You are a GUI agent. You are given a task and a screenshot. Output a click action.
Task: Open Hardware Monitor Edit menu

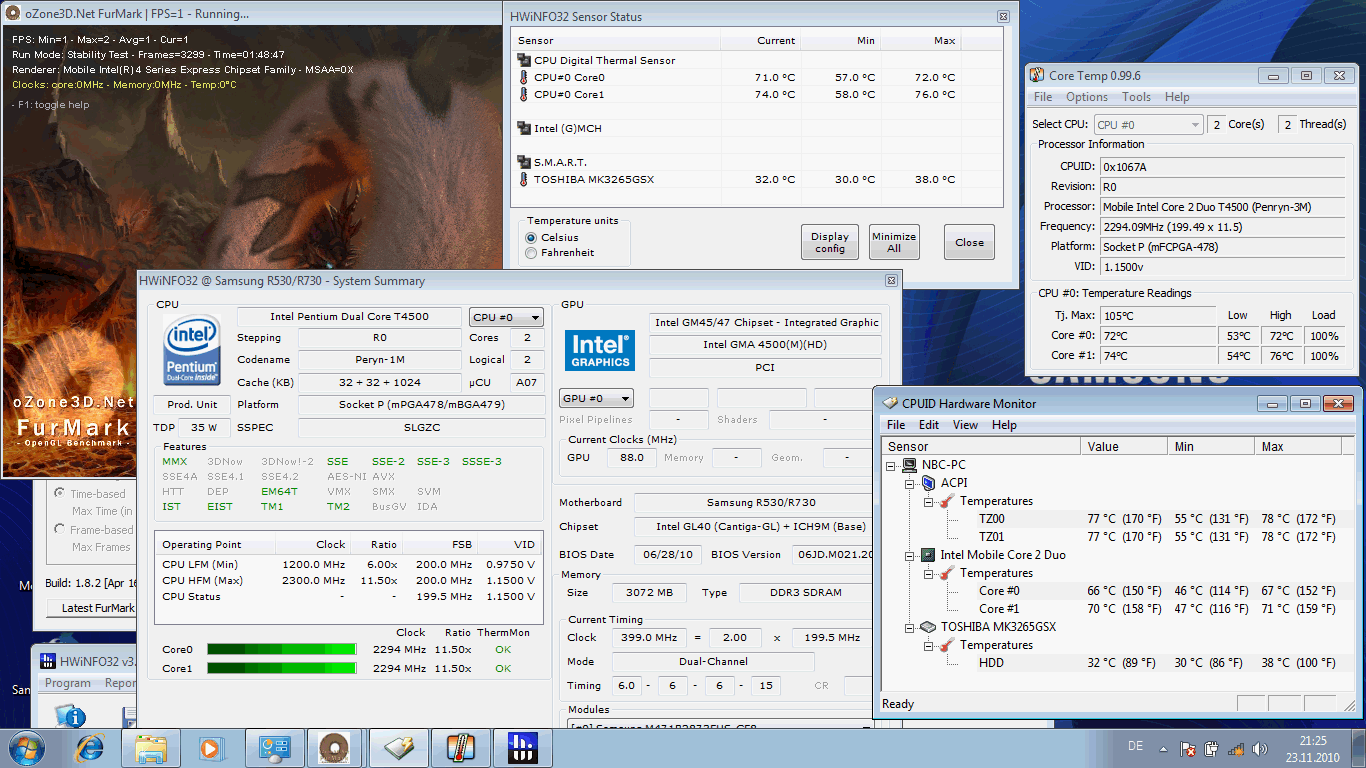click(x=929, y=425)
